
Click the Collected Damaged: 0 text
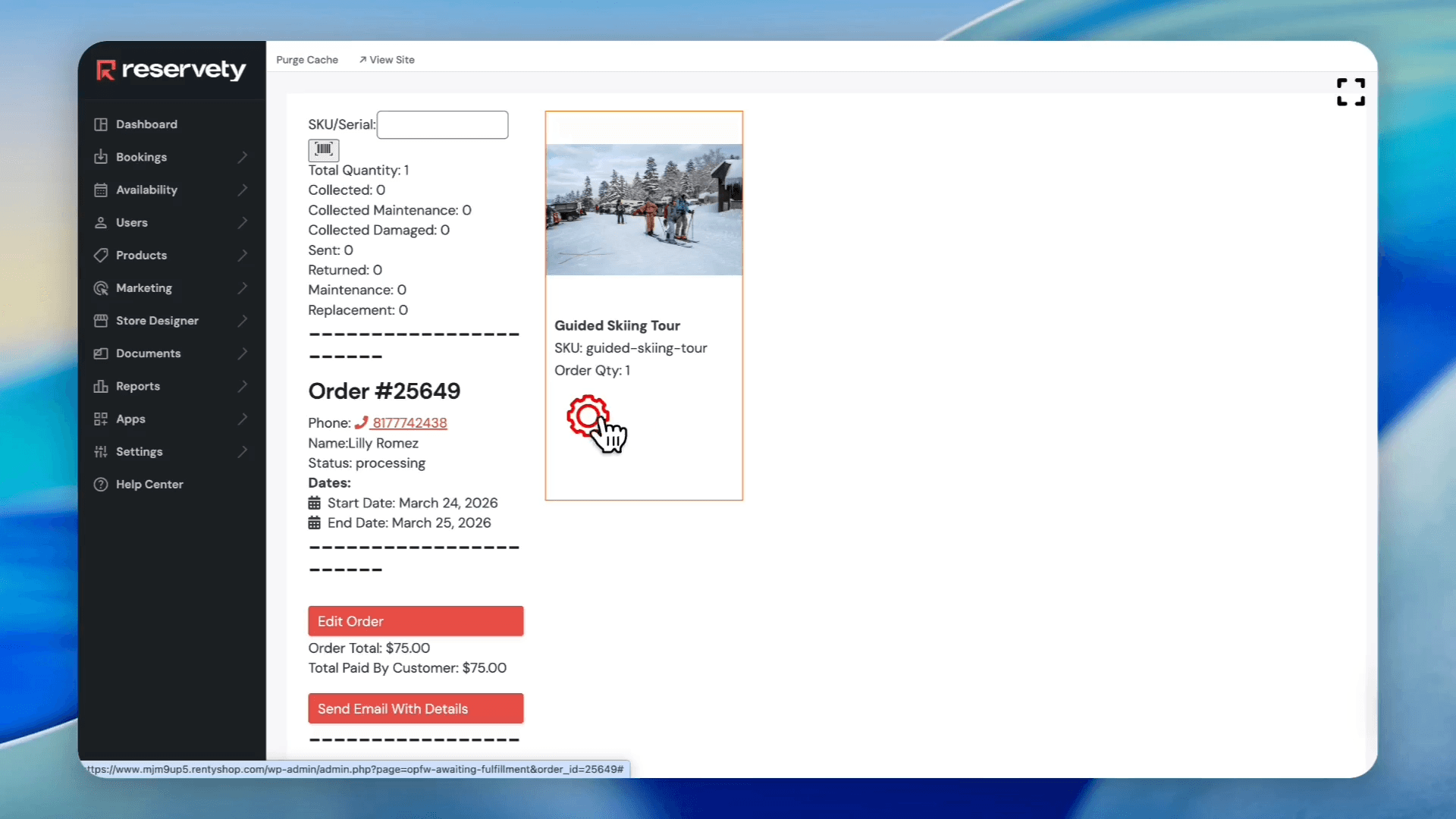click(x=379, y=230)
